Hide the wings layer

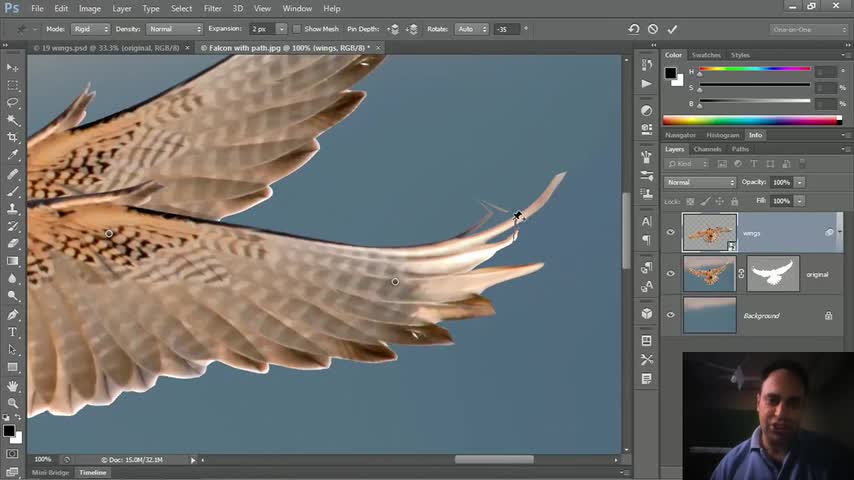click(x=671, y=233)
